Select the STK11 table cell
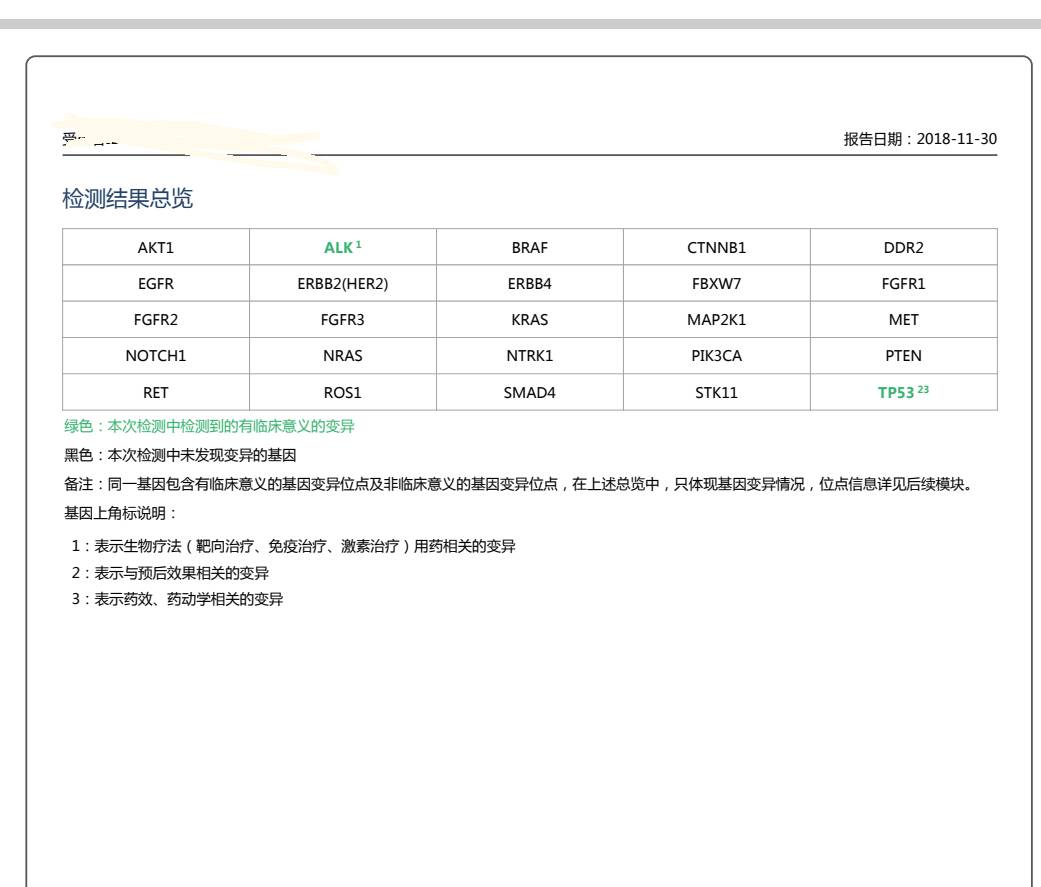Viewport: 1041px width, 887px height. [716, 393]
